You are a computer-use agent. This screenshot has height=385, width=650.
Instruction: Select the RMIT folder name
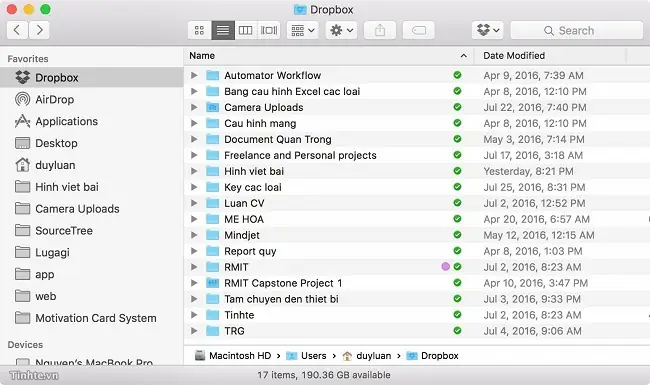236,267
